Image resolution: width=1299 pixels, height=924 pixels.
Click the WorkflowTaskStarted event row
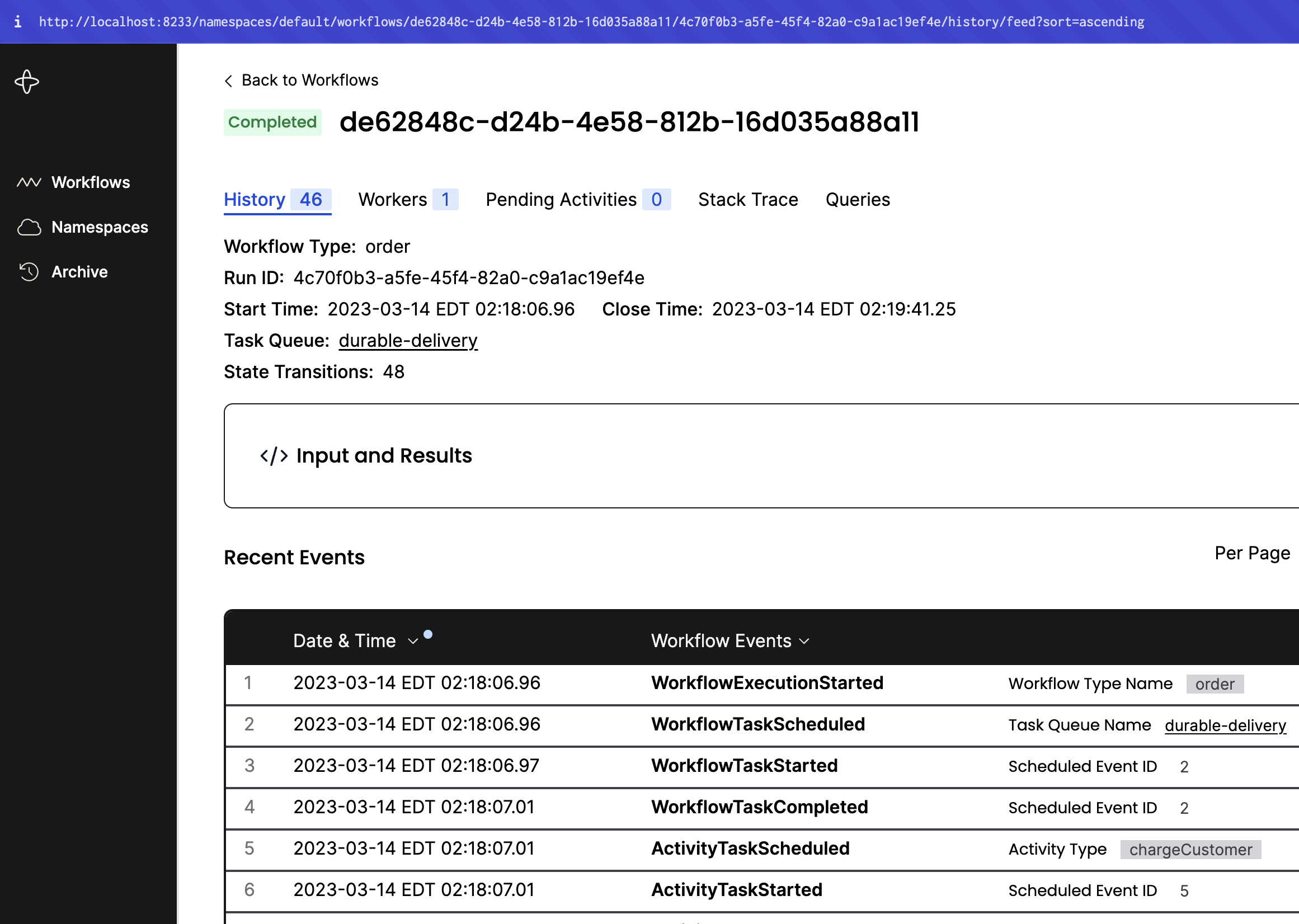pos(761,766)
